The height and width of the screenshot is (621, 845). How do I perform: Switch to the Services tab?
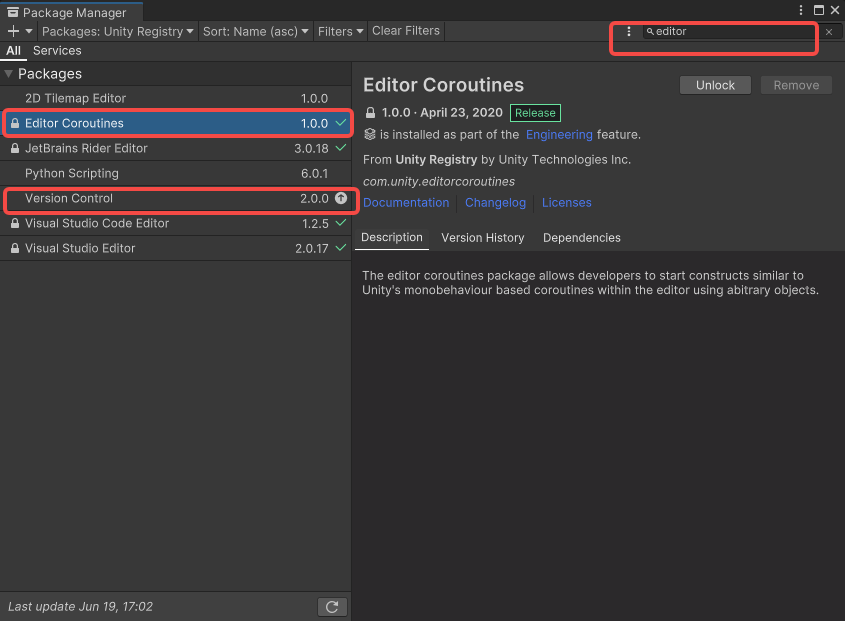(x=57, y=51)
